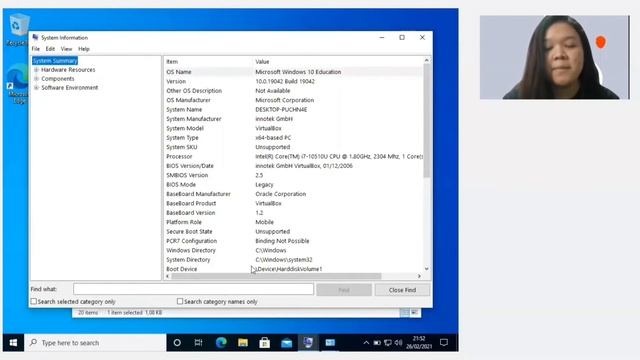Viewport: 640px width, 360px height.
Task: Click the 'DESKTOP-PUCHN4E' system name value
Action: tap(281, 109)
